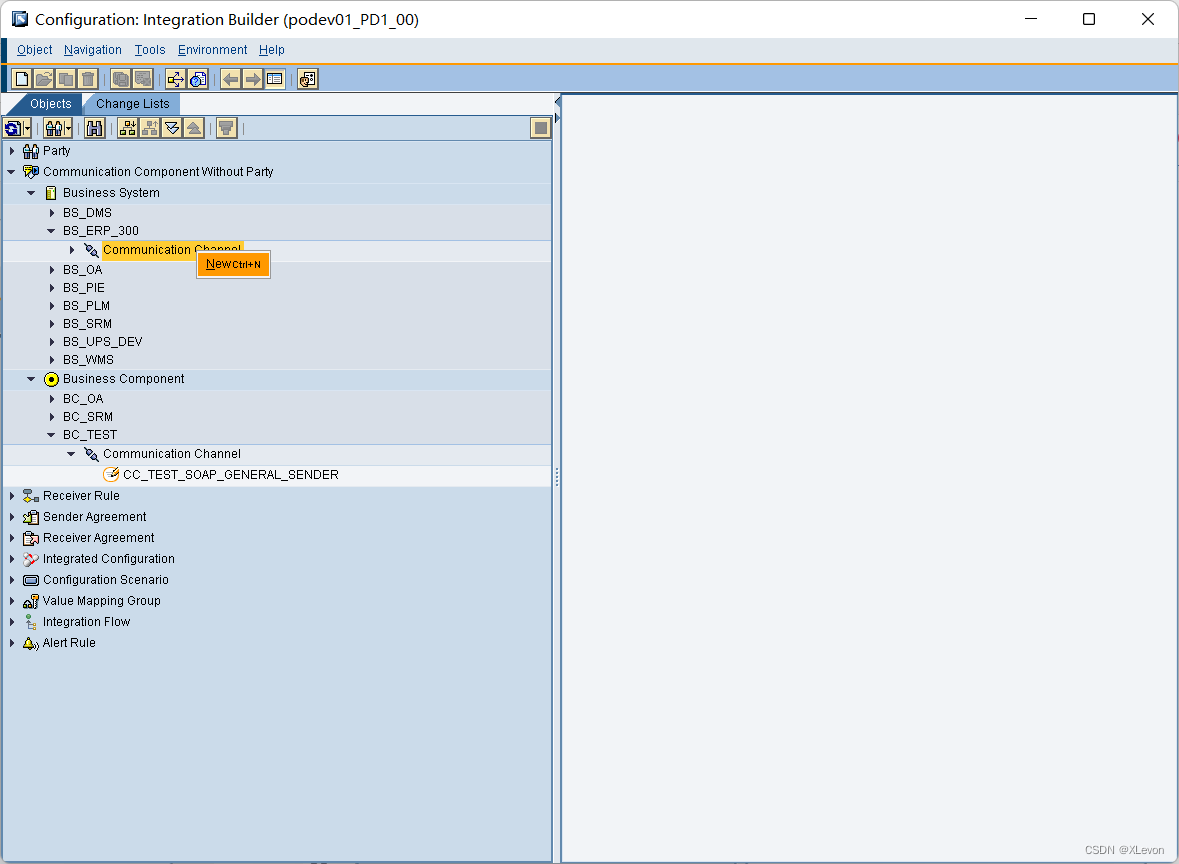
Task: Collapse the BC_TEST node
Action: pos(52,435)
